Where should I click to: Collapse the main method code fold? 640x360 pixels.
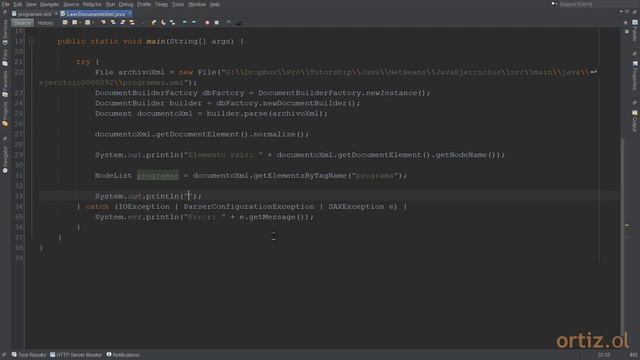(32, 41)
